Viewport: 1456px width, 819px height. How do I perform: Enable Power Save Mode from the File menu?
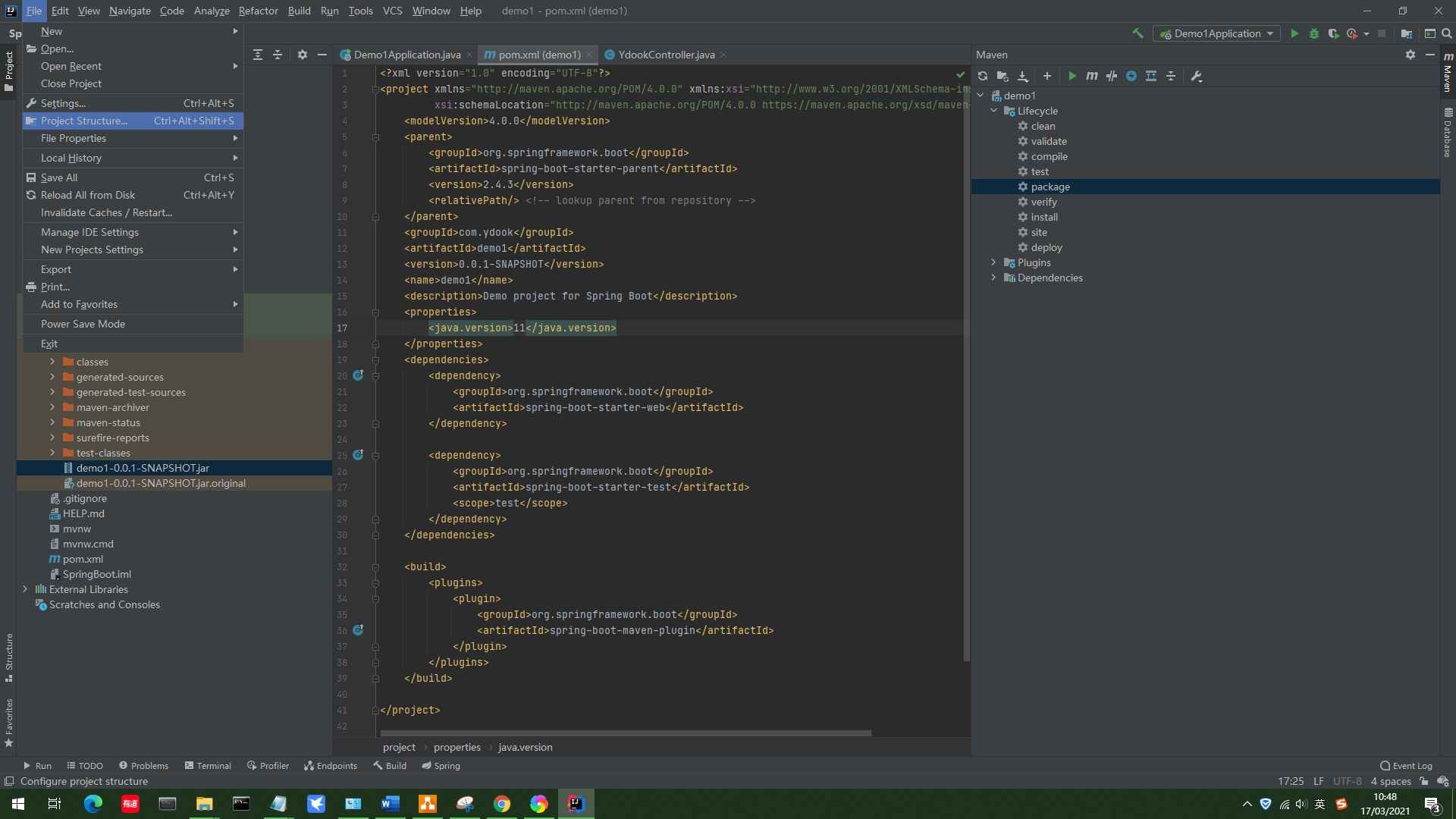[x=82, y=324]
